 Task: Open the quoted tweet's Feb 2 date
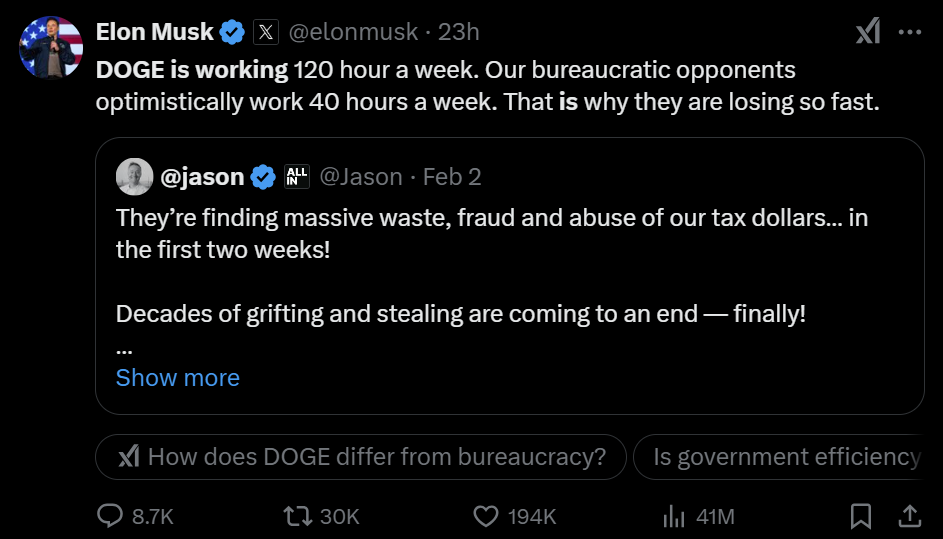[452, 177]
